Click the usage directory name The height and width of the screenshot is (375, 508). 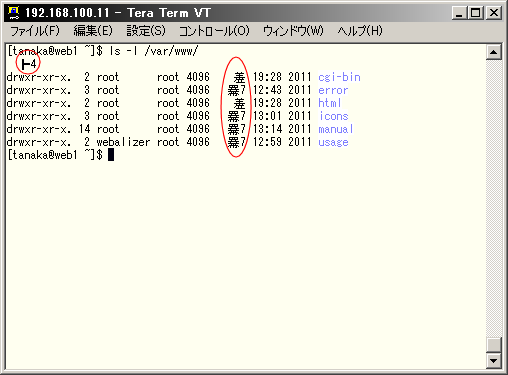pos(333,142)
